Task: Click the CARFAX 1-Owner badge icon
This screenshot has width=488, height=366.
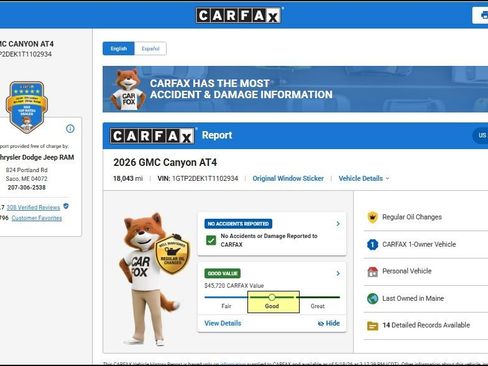Action: click(372, 244)
